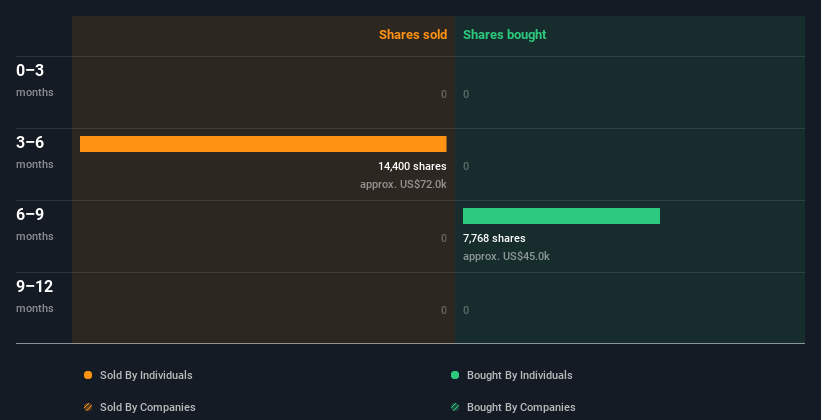Click the Shares bought column header
The image size is (821, 420).
(505, 35)
